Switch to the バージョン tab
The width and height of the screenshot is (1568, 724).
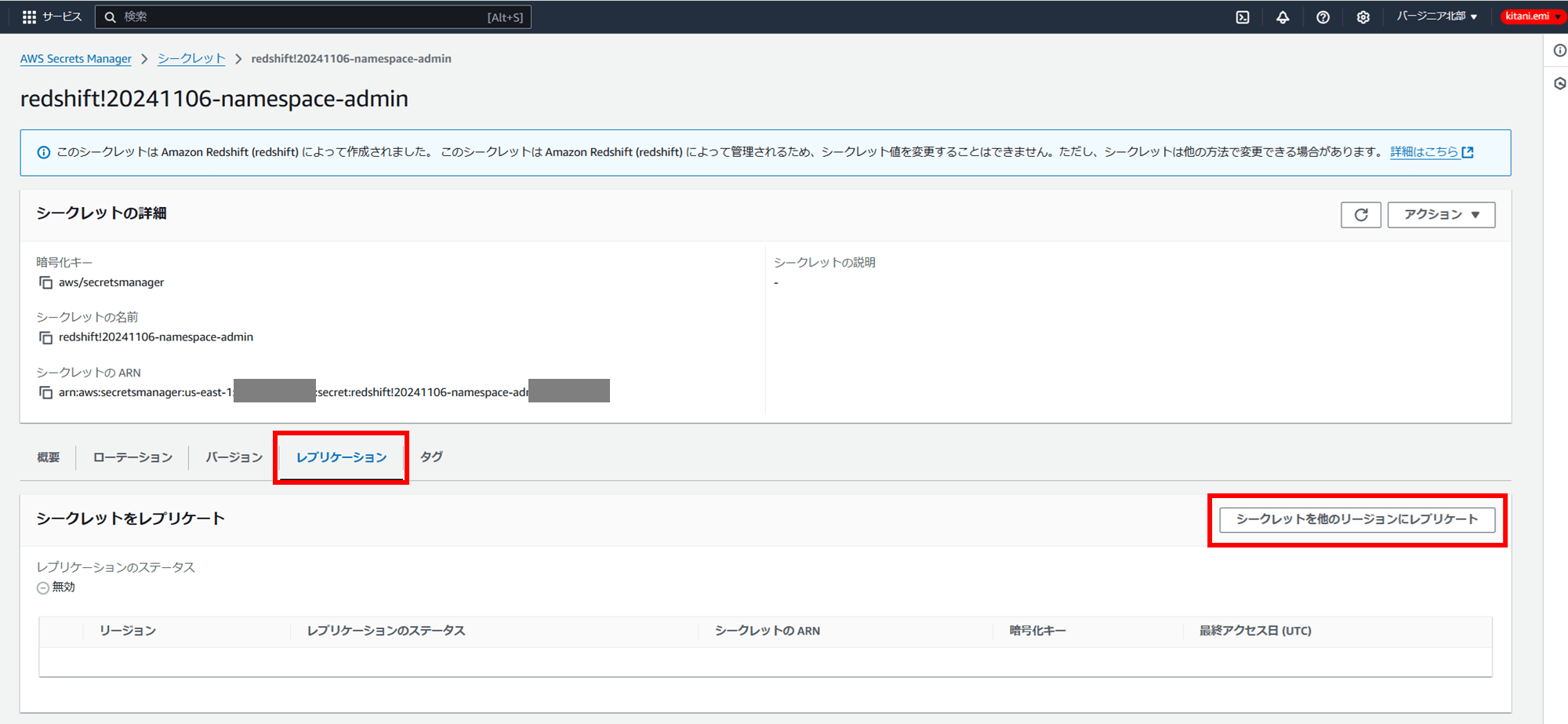click(234, 457)
